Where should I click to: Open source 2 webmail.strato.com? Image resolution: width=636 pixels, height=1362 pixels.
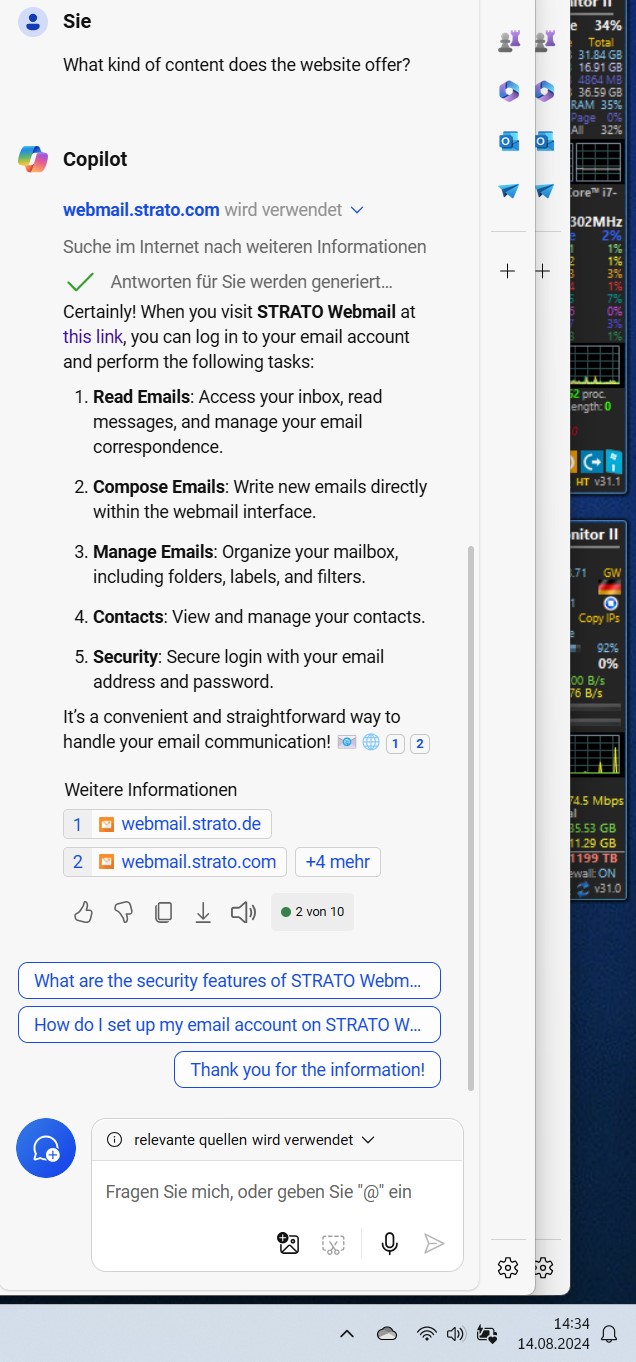point(175,862)
